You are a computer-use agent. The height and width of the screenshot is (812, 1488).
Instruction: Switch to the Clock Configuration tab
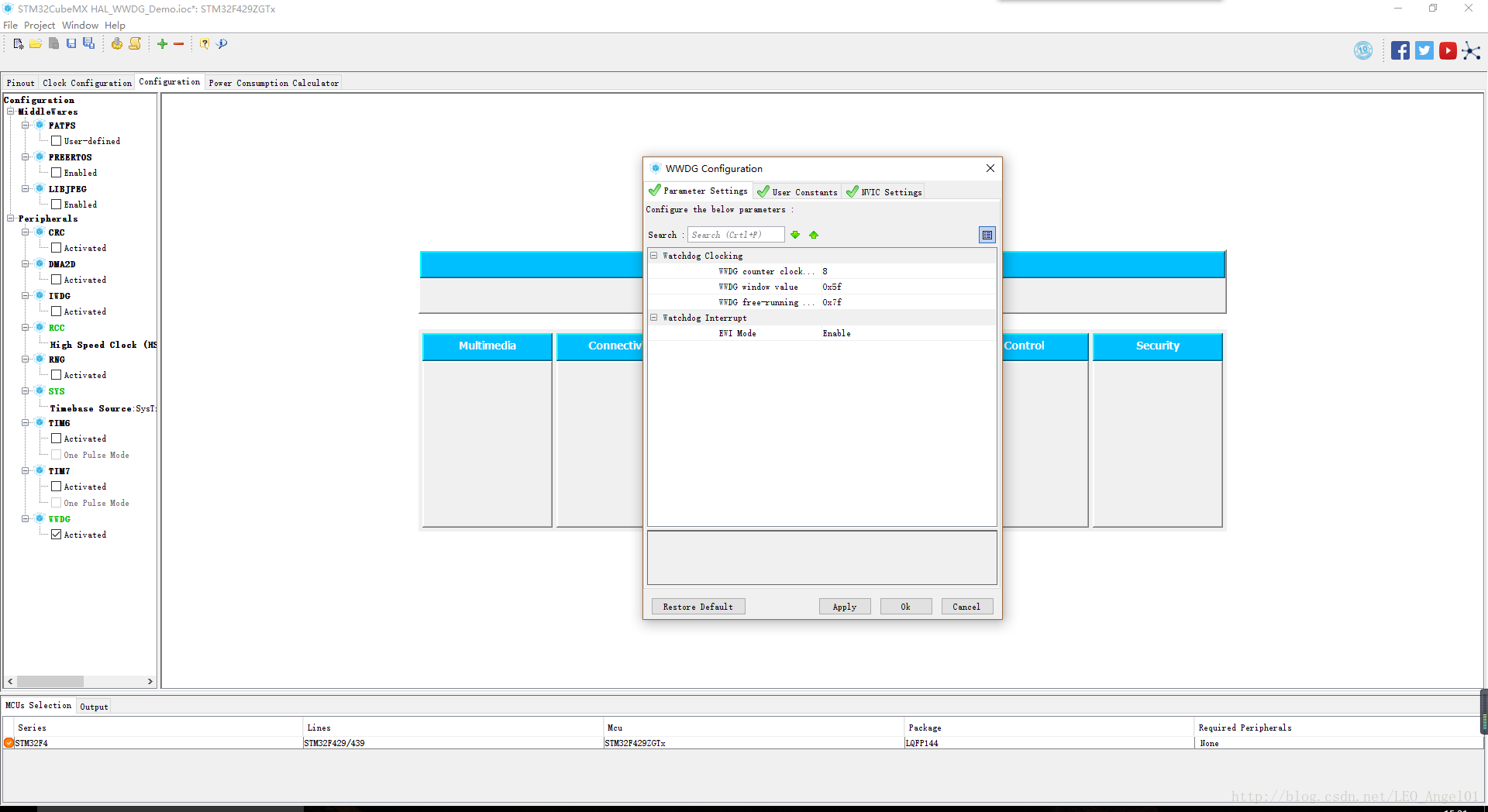tap(88, 83)
